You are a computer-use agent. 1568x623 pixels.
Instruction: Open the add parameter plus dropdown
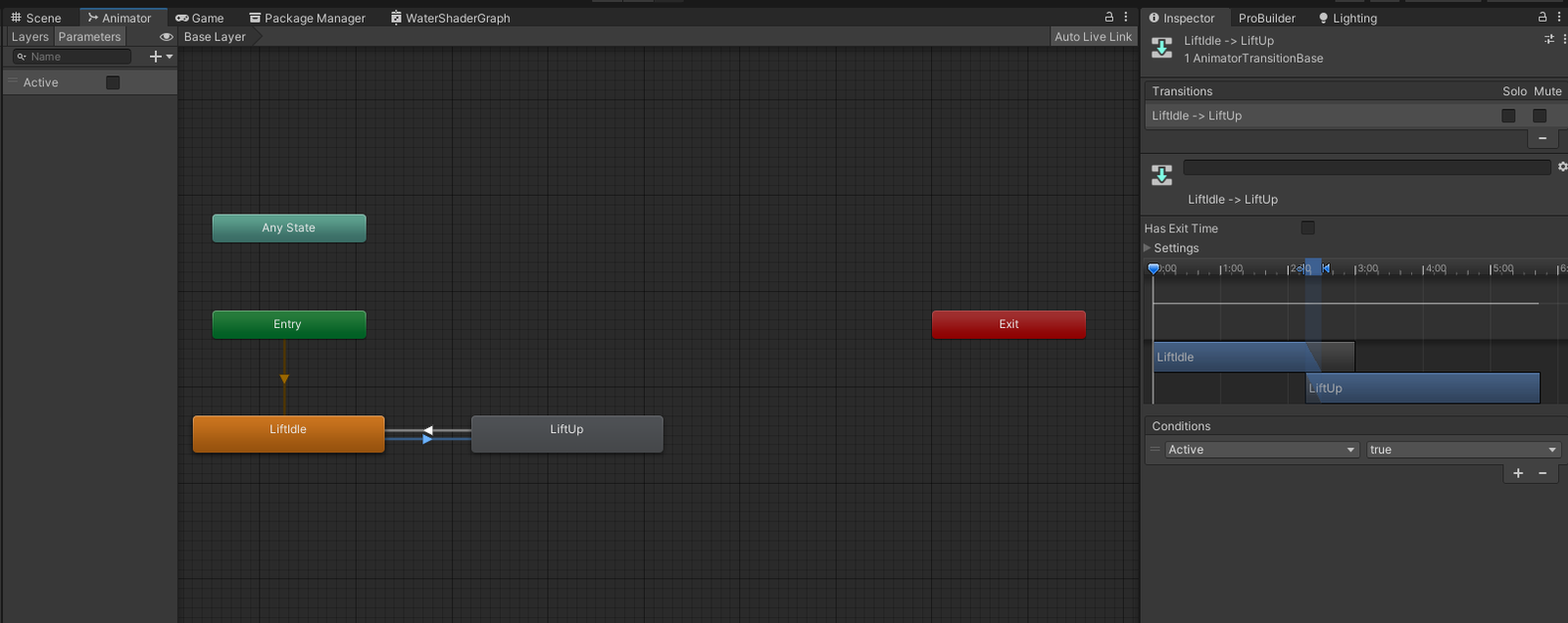(161, 57)
